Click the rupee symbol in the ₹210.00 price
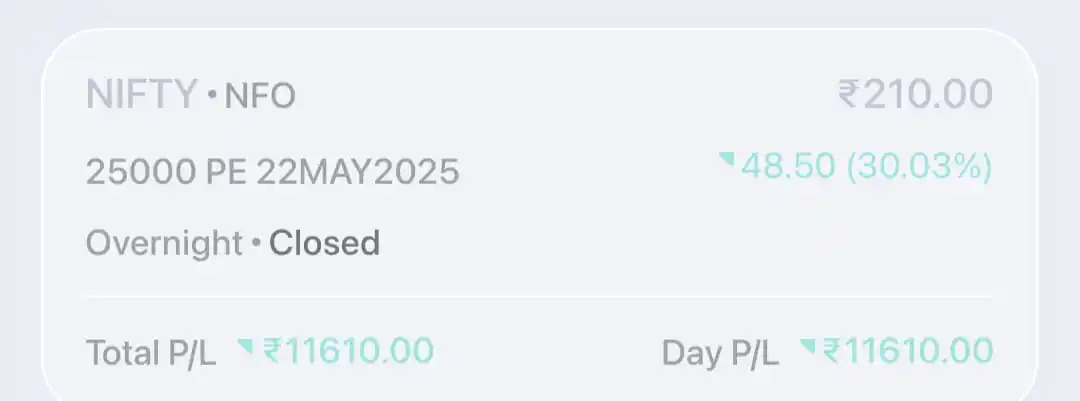Screen dimensions: 1080x401 pos(849,94)
